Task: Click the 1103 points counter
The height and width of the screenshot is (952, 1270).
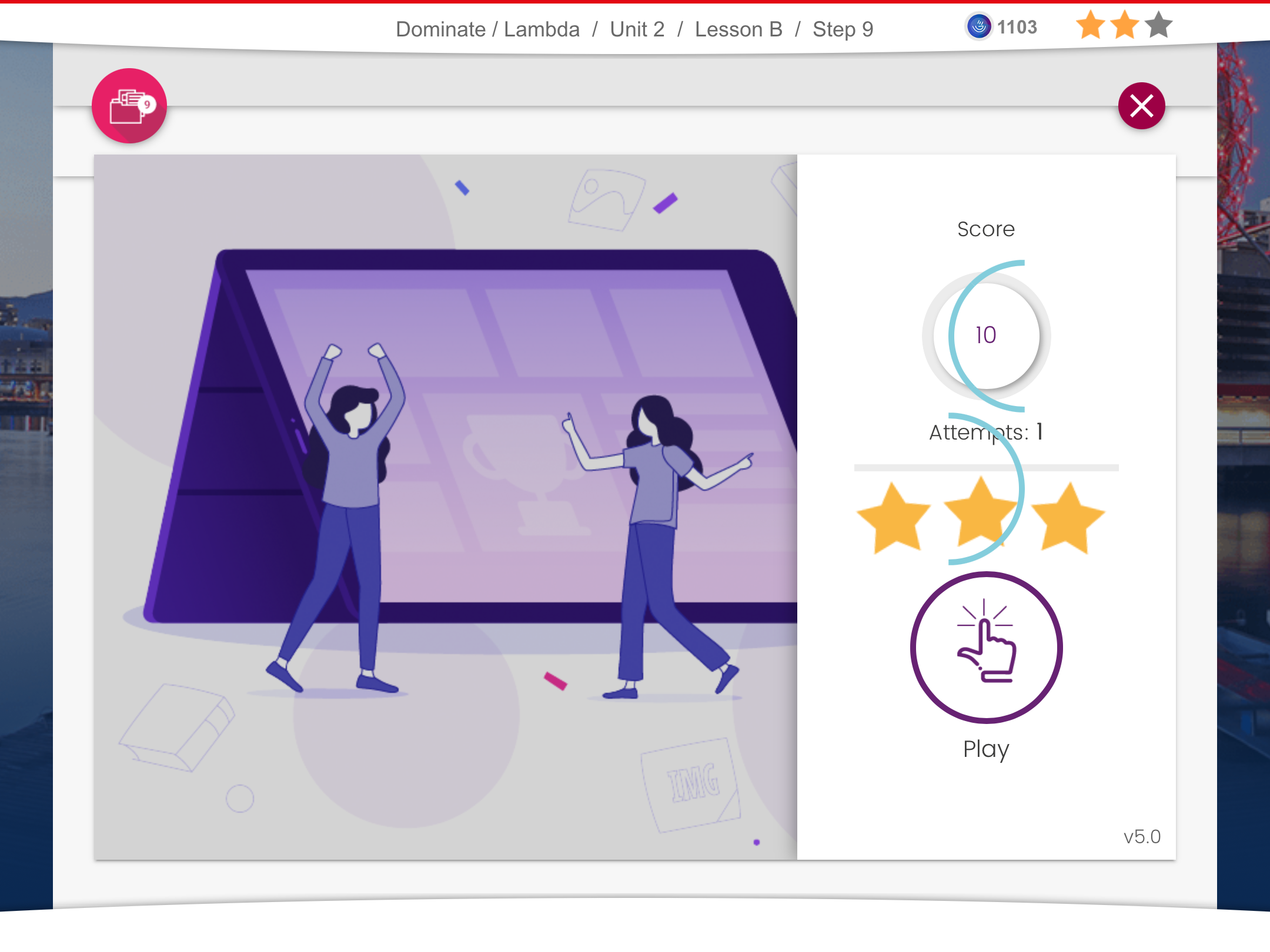Action: point(1017,27)
